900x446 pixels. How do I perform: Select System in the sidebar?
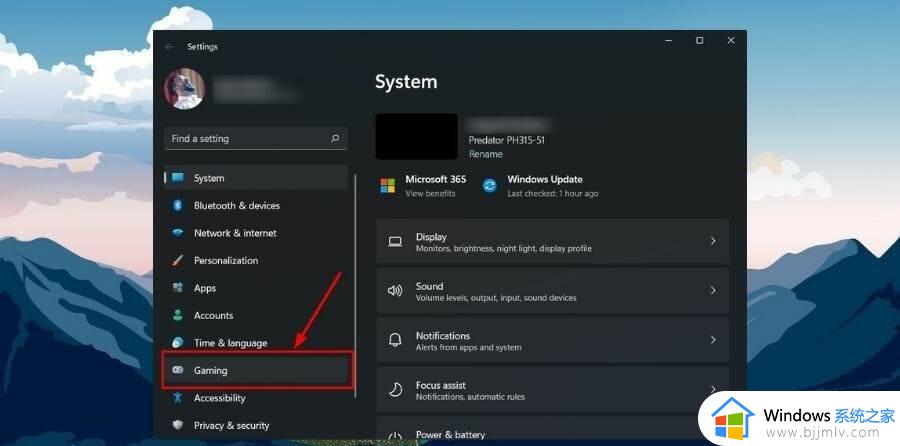[x=256, y=178]
